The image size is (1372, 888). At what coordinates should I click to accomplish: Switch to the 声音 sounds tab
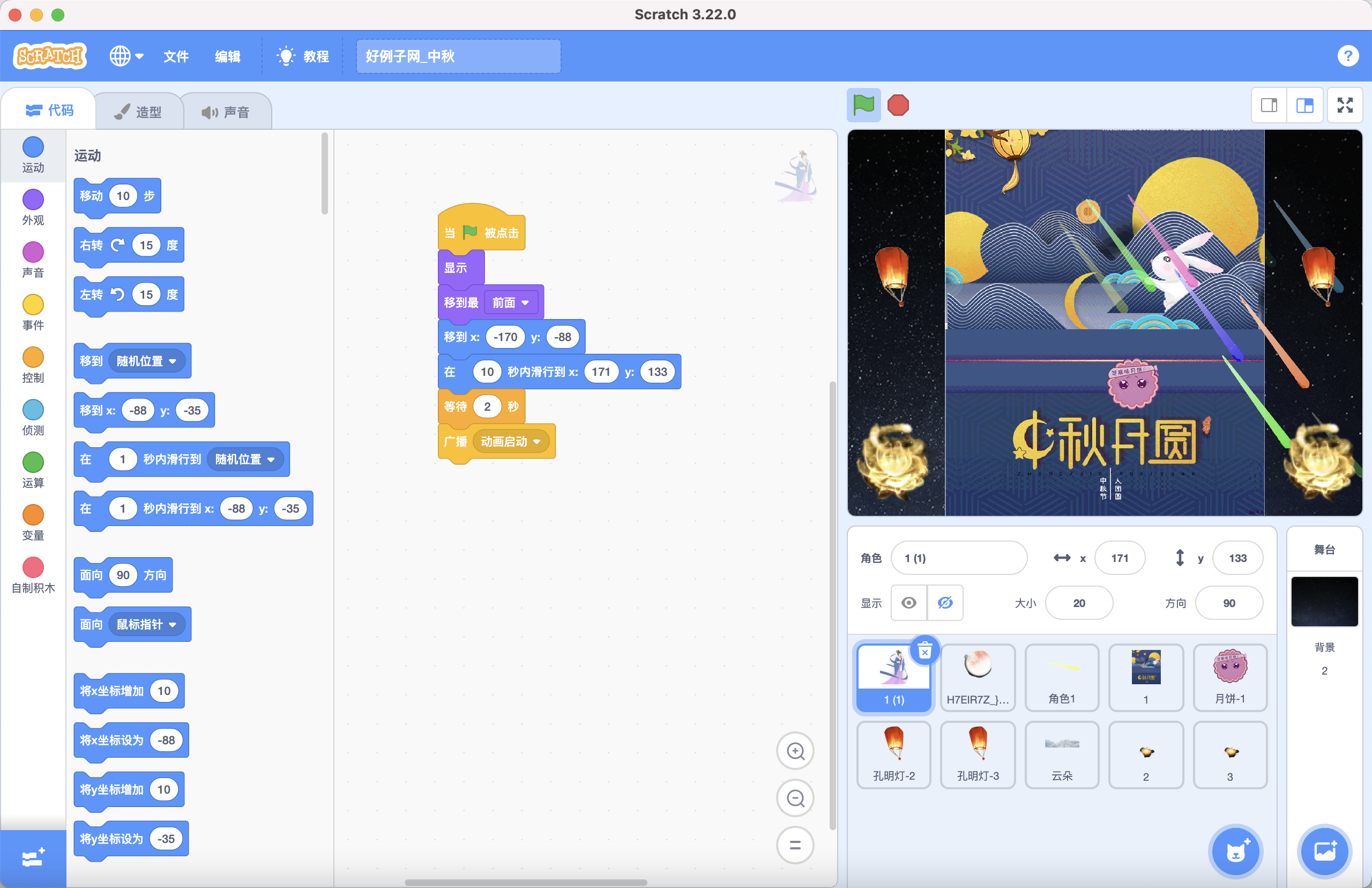click(x=227, y=112)
